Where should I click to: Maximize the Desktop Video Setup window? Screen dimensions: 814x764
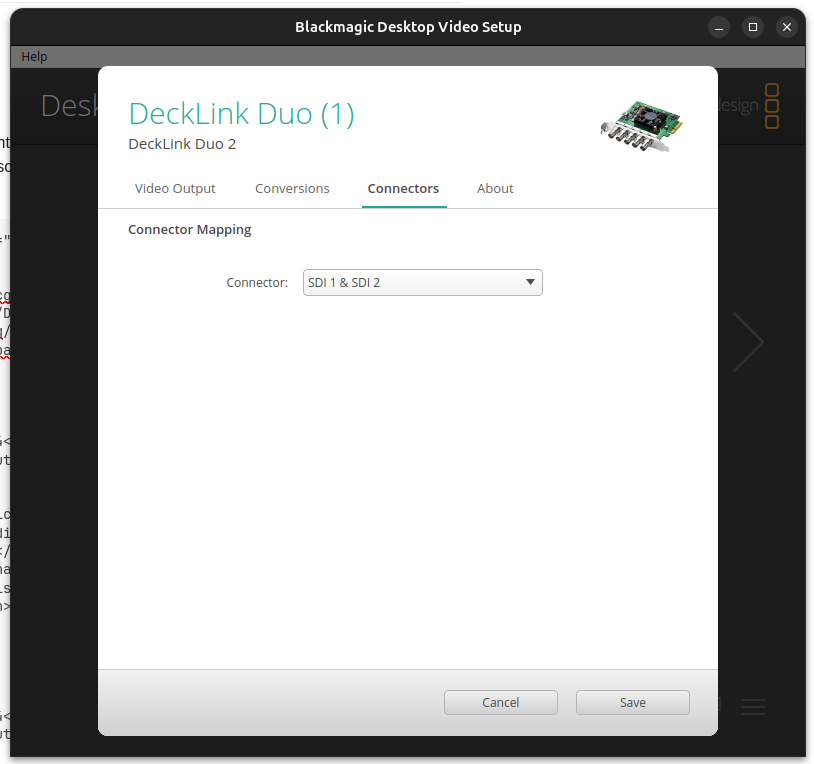(753, 27)
